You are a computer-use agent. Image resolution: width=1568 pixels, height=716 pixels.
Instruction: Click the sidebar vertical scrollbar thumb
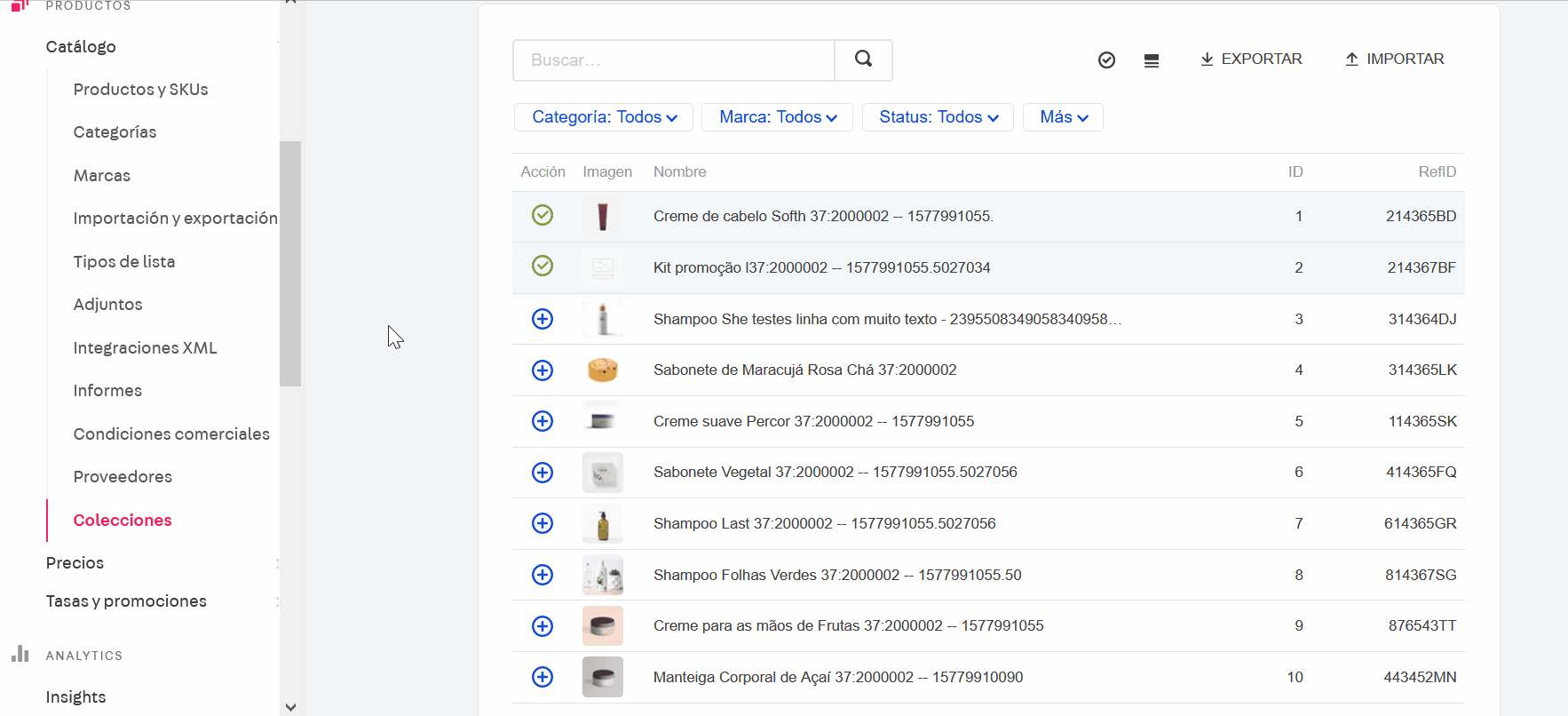click(290, 263)
